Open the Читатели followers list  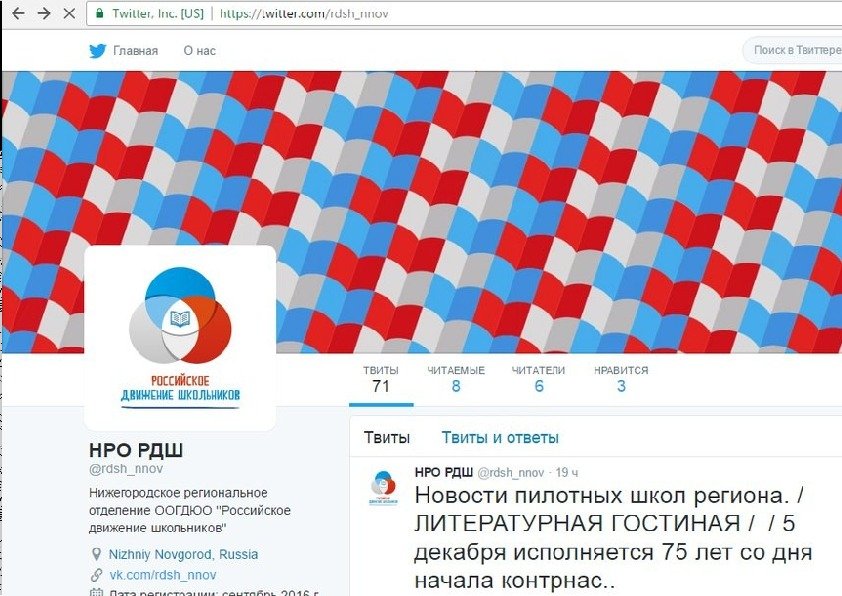[539, 380]
